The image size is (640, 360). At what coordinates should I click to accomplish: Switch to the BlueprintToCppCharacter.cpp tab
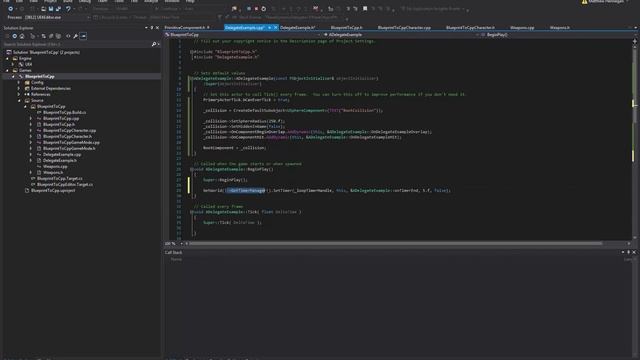(404, 28)
